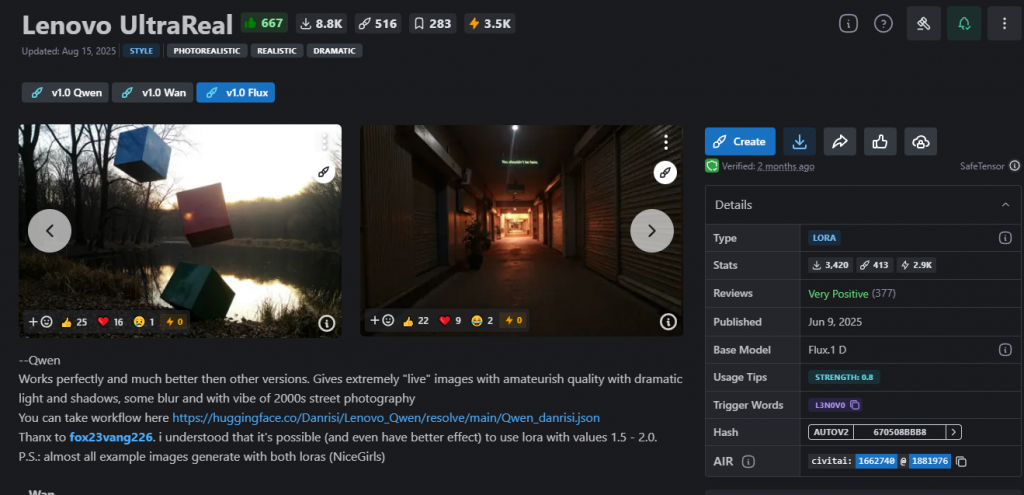Click the 516 generations badge

[379, 24]
